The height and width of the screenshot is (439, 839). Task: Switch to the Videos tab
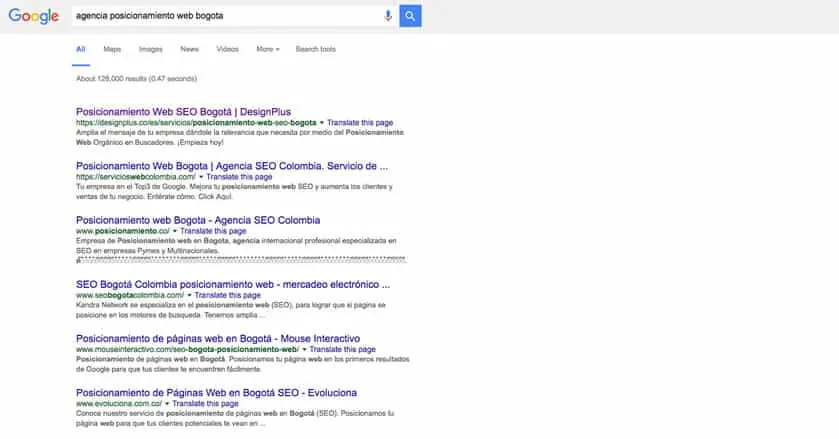[227, 49]
